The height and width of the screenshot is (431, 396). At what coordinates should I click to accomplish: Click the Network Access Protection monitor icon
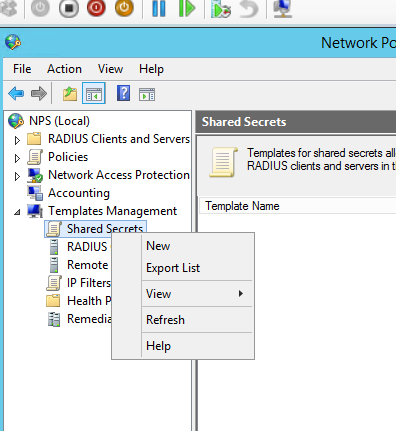pos(35,175)
